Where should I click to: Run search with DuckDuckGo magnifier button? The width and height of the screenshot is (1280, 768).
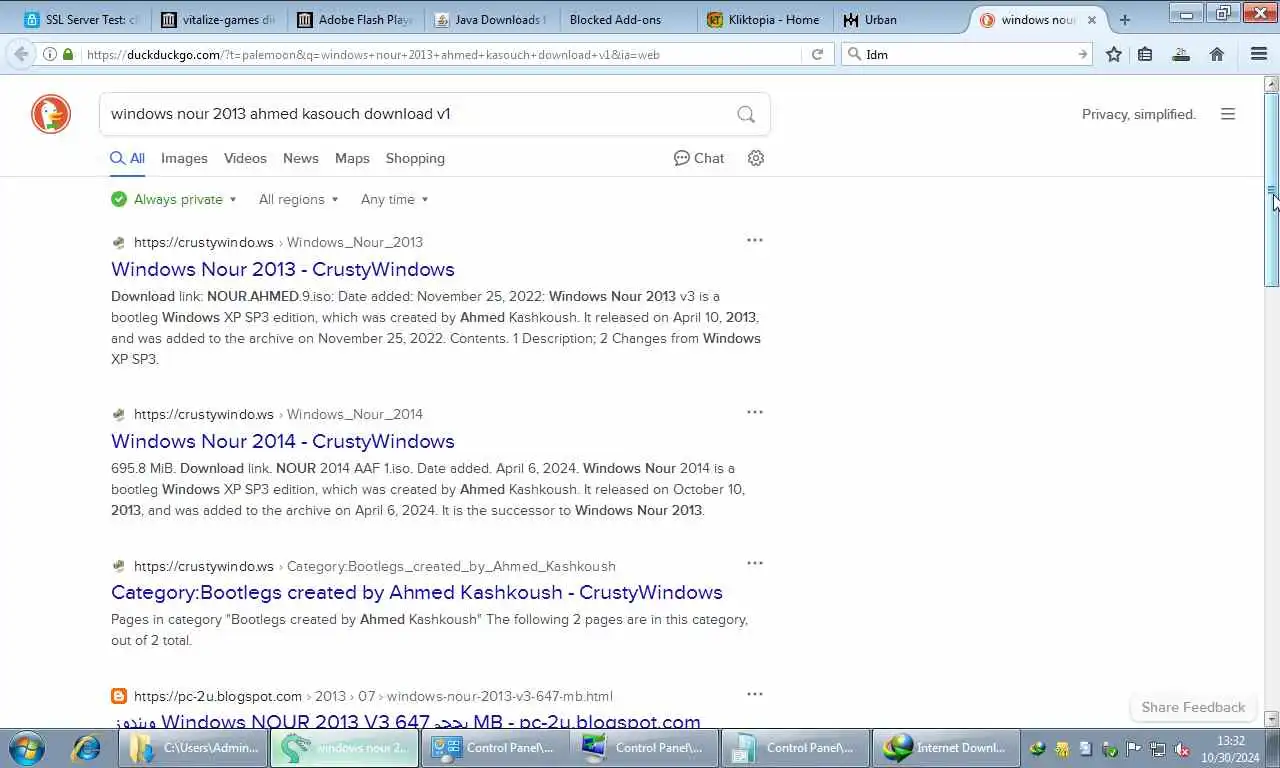tap(746, 114)
